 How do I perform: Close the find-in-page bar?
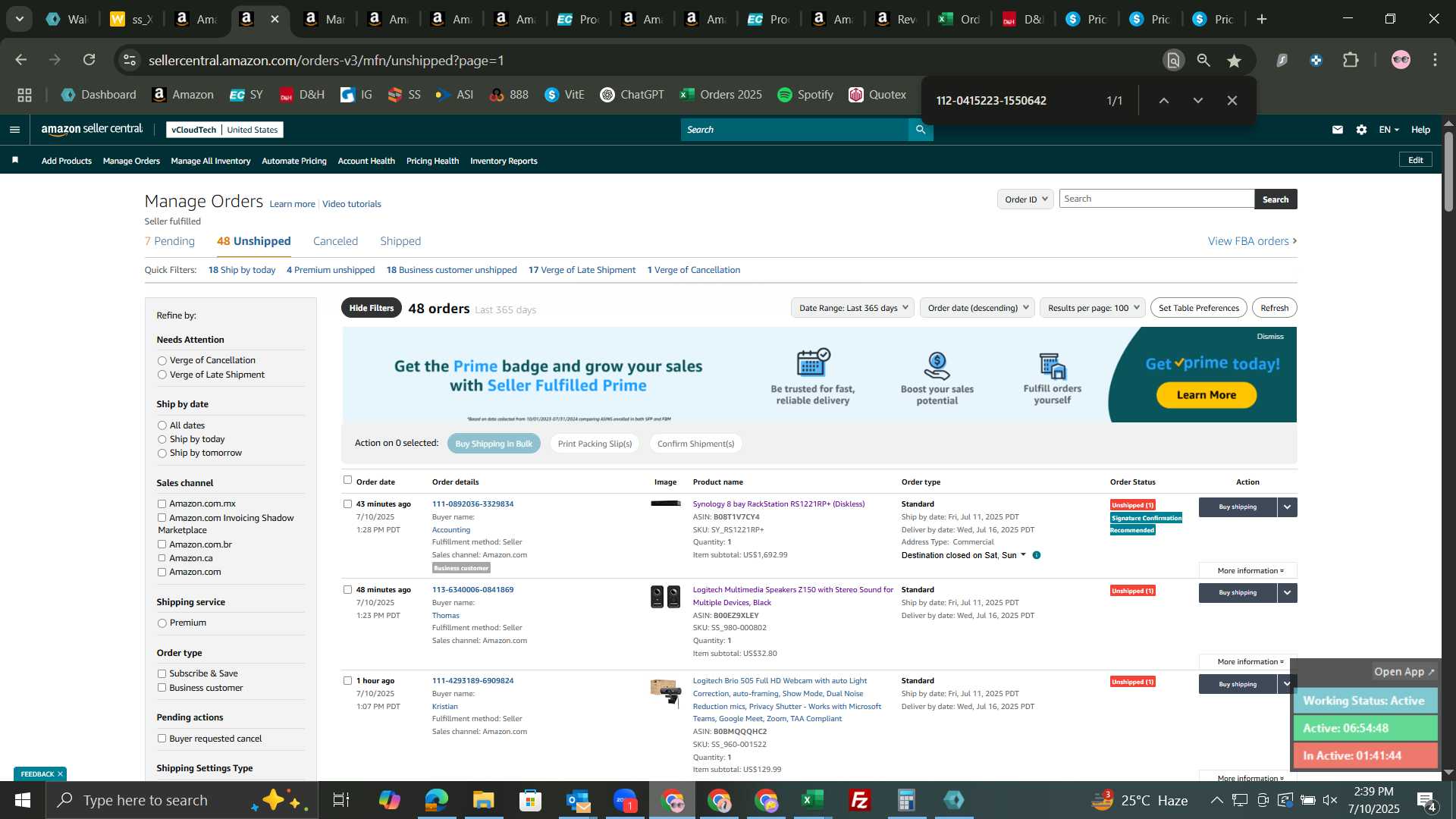coord(1232,100)
